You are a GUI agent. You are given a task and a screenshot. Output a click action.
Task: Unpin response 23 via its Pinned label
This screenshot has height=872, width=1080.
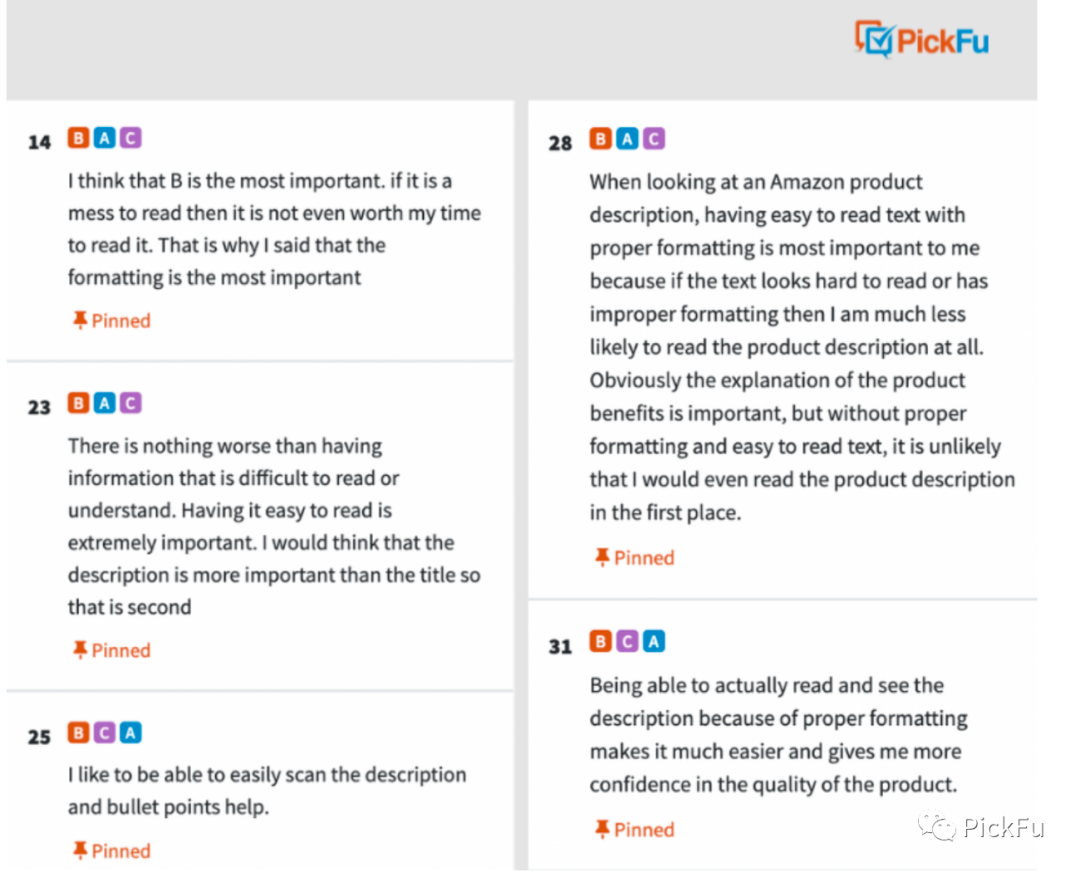[x=112, y=650]
